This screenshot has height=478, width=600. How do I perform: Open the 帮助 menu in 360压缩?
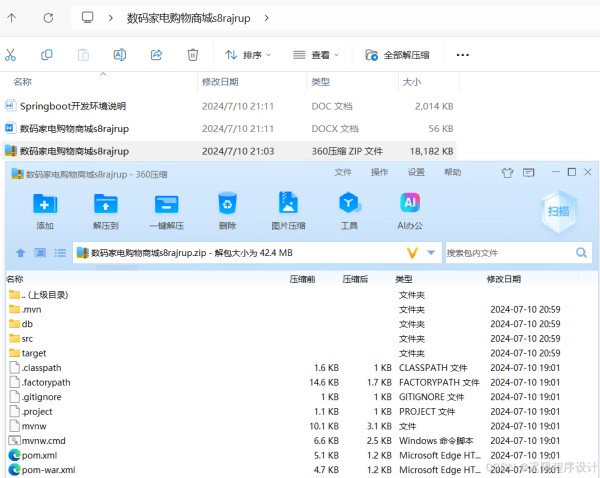tap(452, 172)
